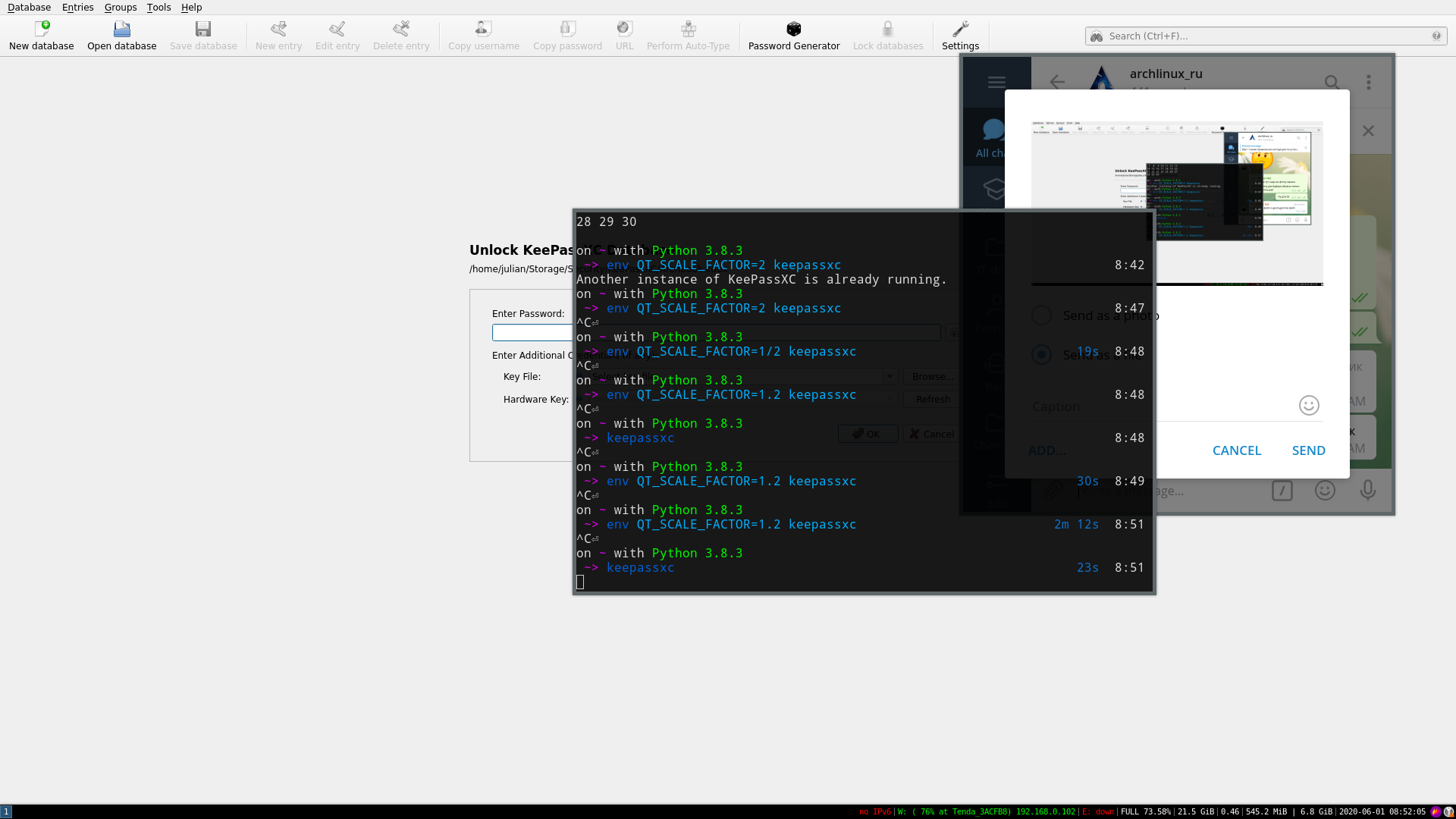Click the rightmost system tray icon

[x=1448, y=811]
